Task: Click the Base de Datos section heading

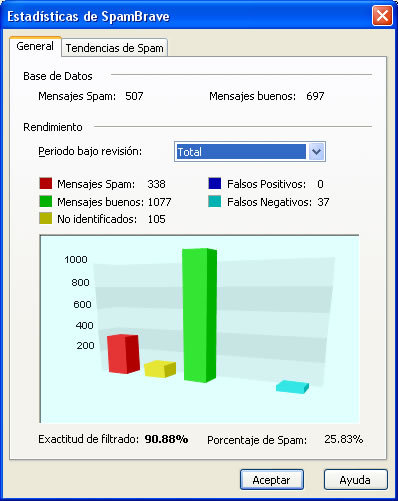Action: click(x=58, y=76)
